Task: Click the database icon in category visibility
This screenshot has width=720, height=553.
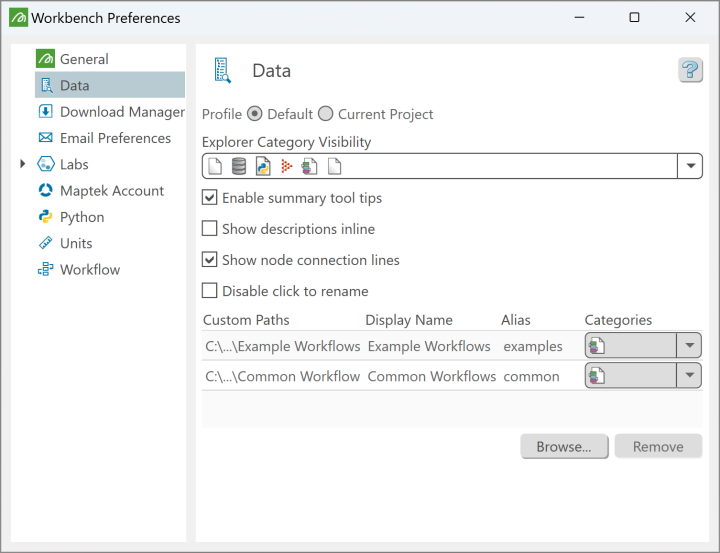Action: (x=239, y=166)
